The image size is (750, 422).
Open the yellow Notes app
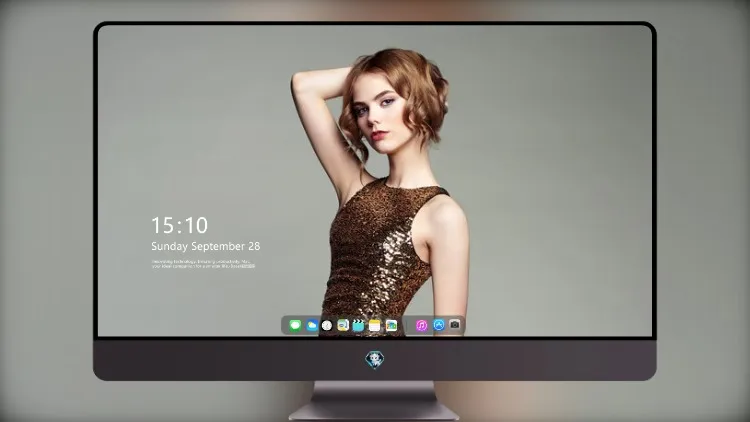coord(375,326)
